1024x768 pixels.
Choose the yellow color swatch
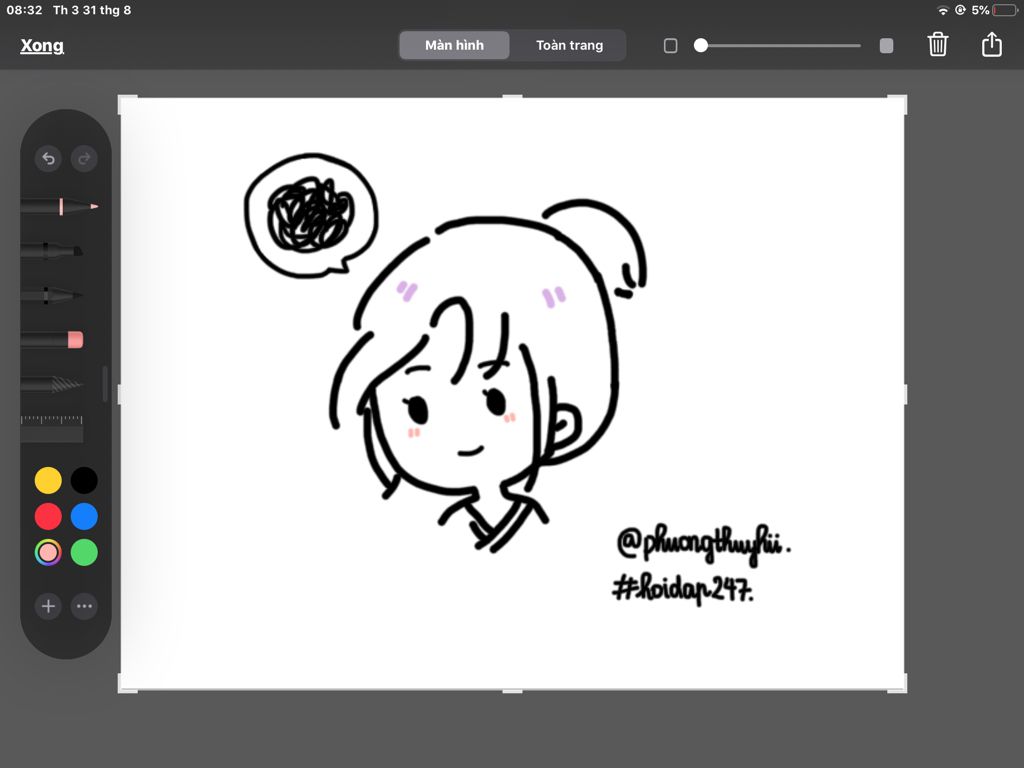tap(48, 481)
